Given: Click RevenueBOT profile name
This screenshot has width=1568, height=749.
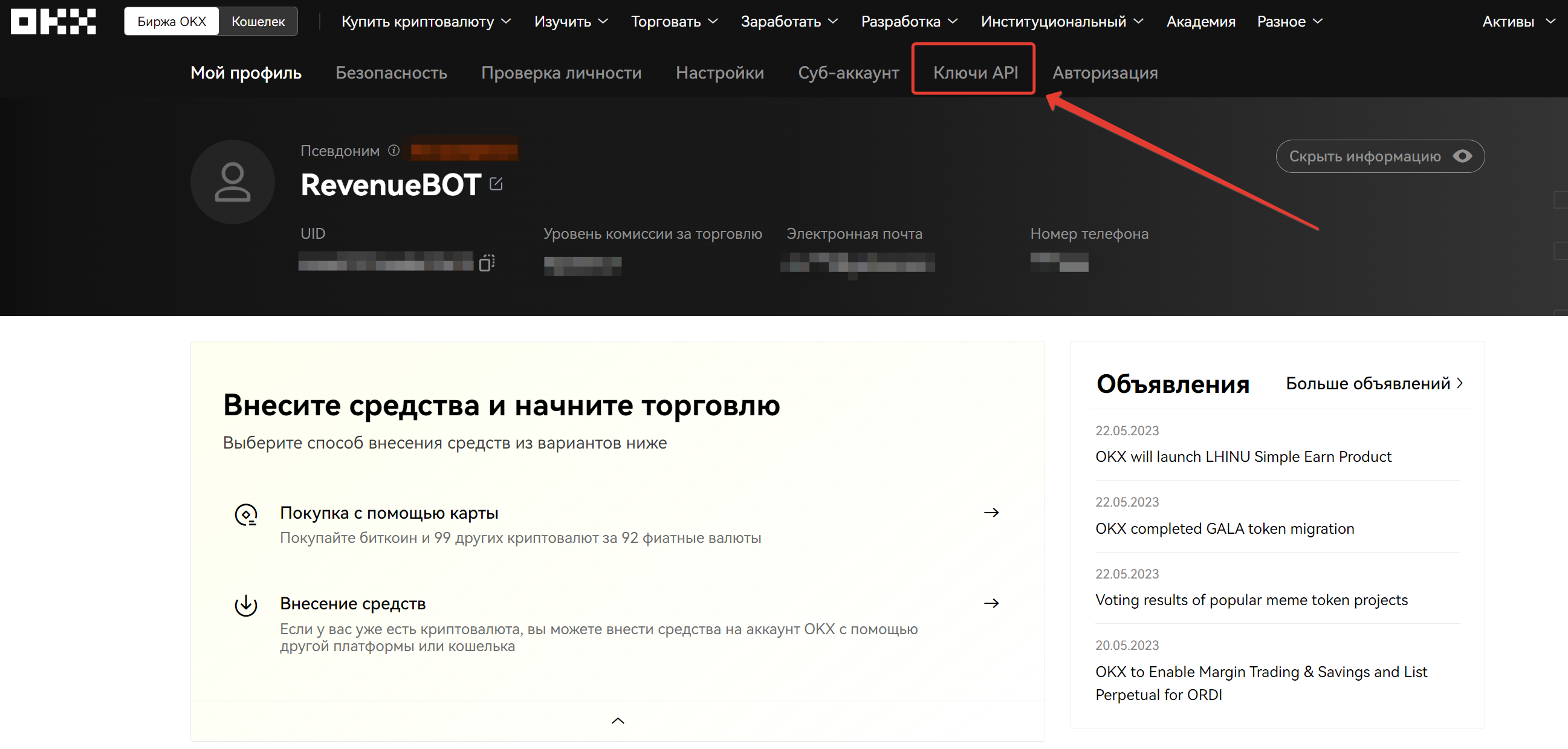Looking at the screenshot, I should pos(390,184).
